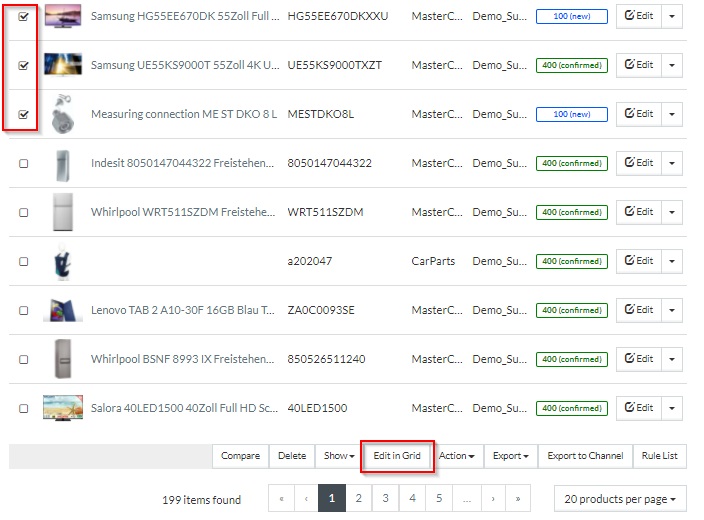Click Edit in Grid button
Image resolution: width=704 pixels, height=520 pixels.
coord(397,456)
